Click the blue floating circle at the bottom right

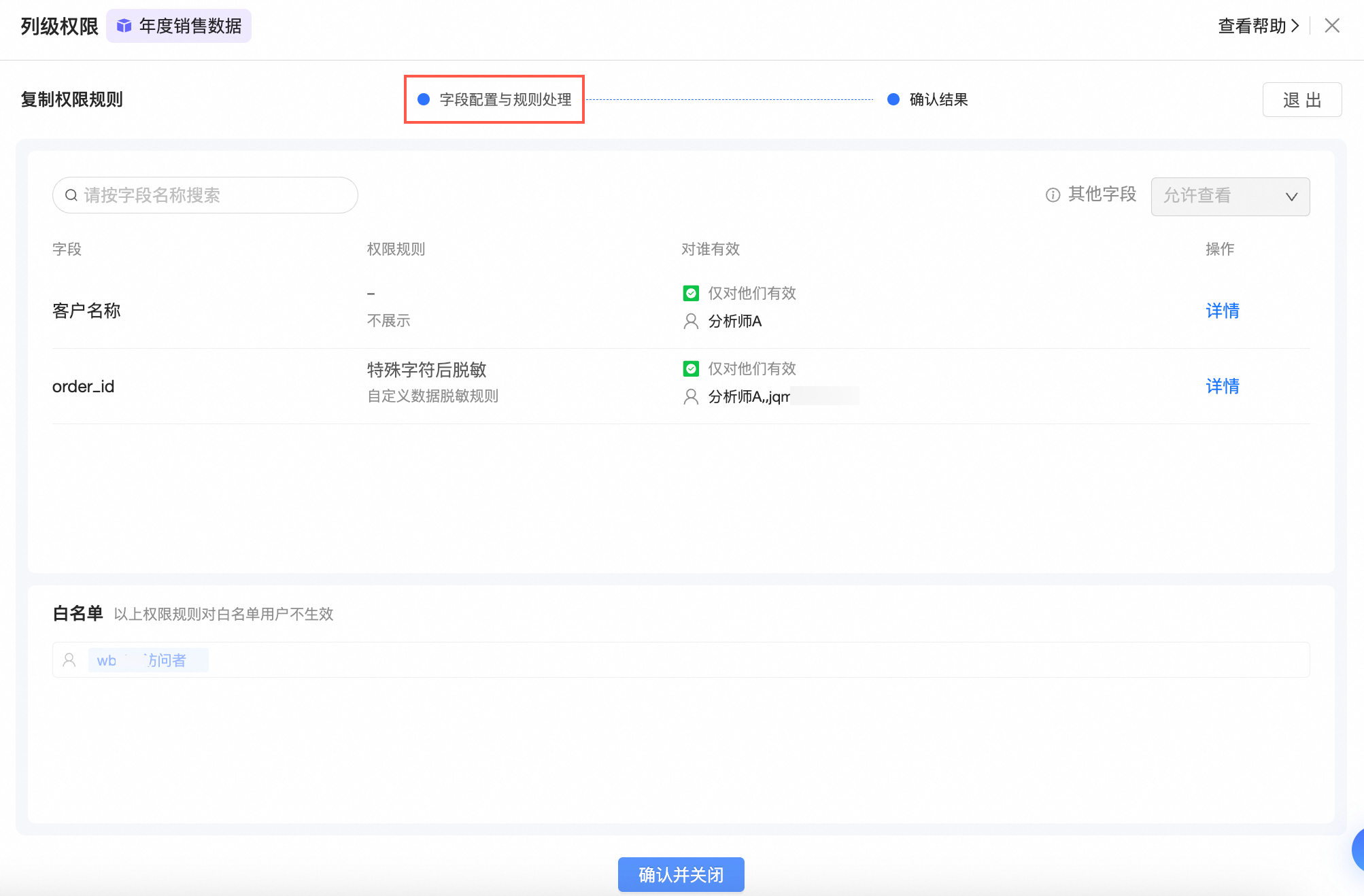pyautogui.click(x=1359, y=849)
